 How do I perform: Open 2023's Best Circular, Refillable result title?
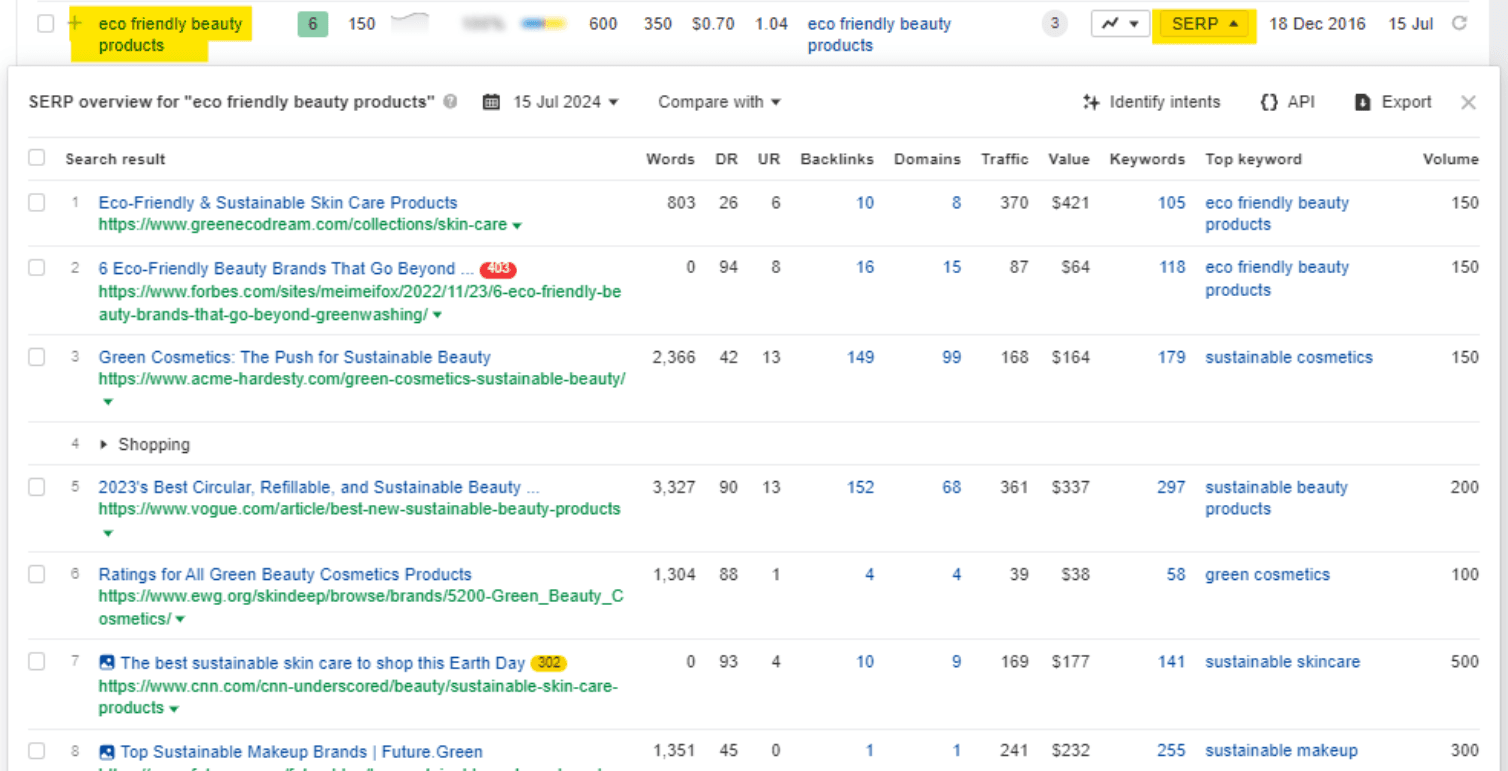tap(319, 487)
